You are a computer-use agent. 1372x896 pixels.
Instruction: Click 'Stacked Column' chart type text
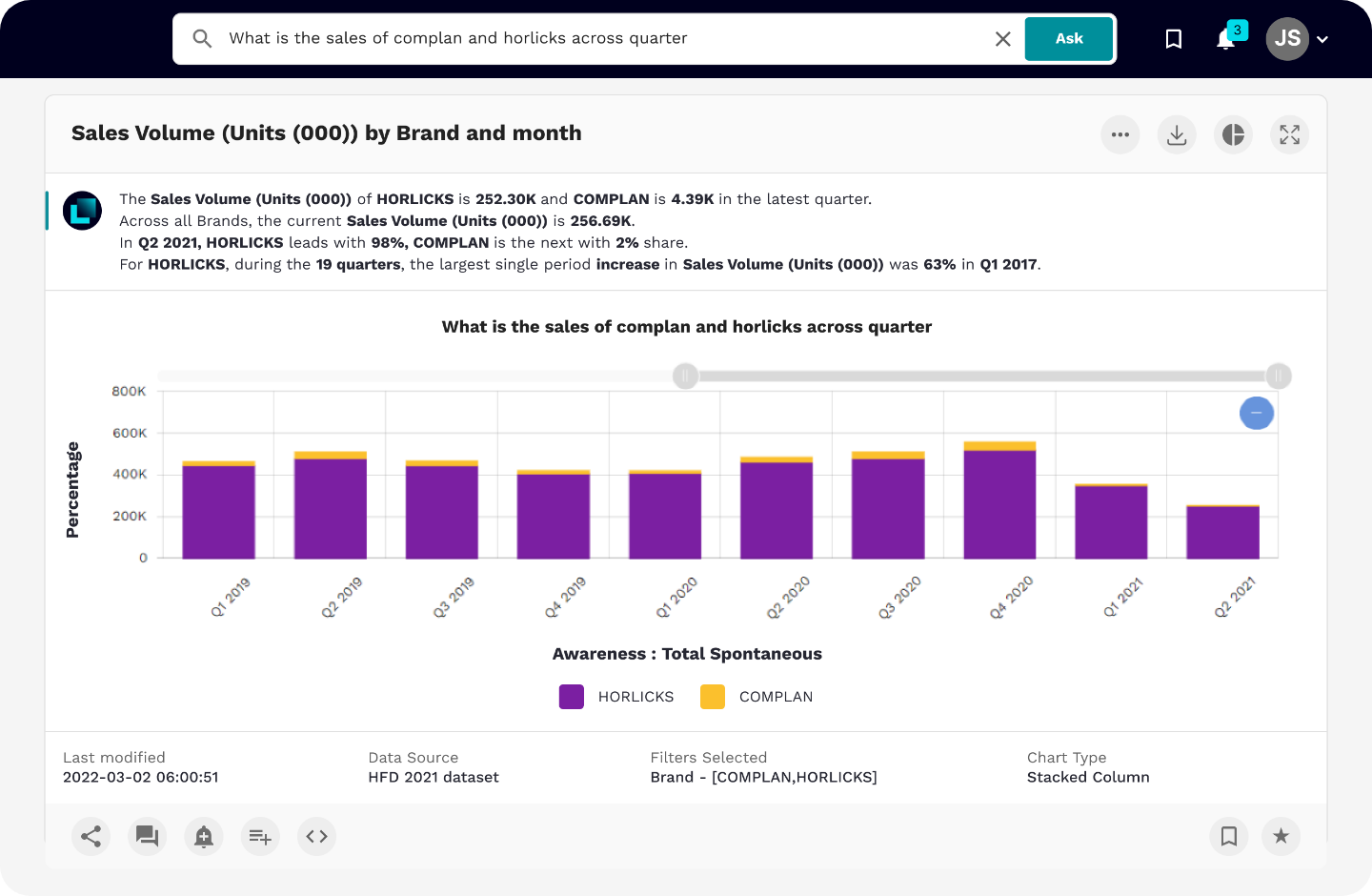pos(1088,778)
